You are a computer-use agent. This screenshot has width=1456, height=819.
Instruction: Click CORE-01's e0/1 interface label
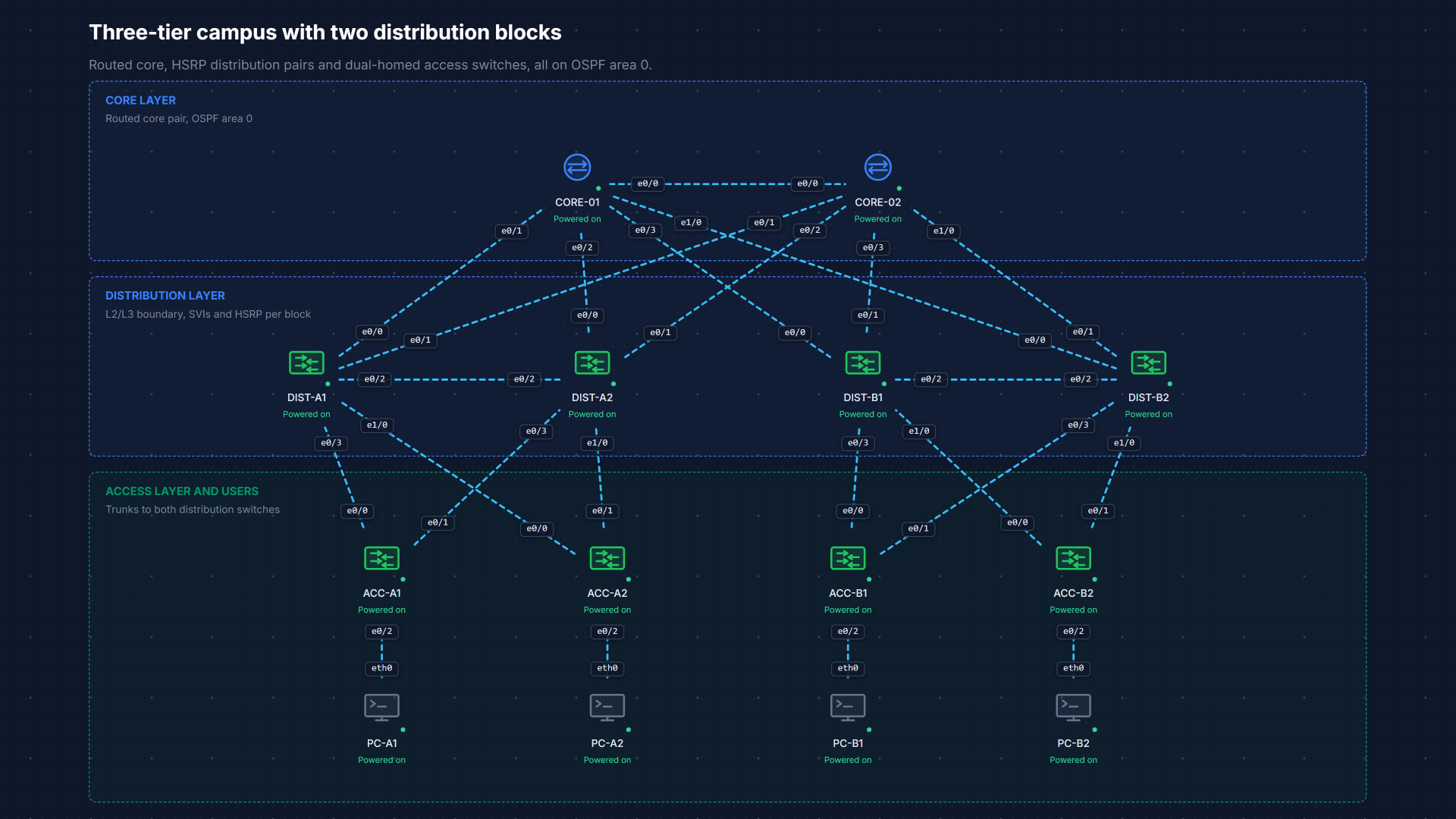(x=512, y=231)
